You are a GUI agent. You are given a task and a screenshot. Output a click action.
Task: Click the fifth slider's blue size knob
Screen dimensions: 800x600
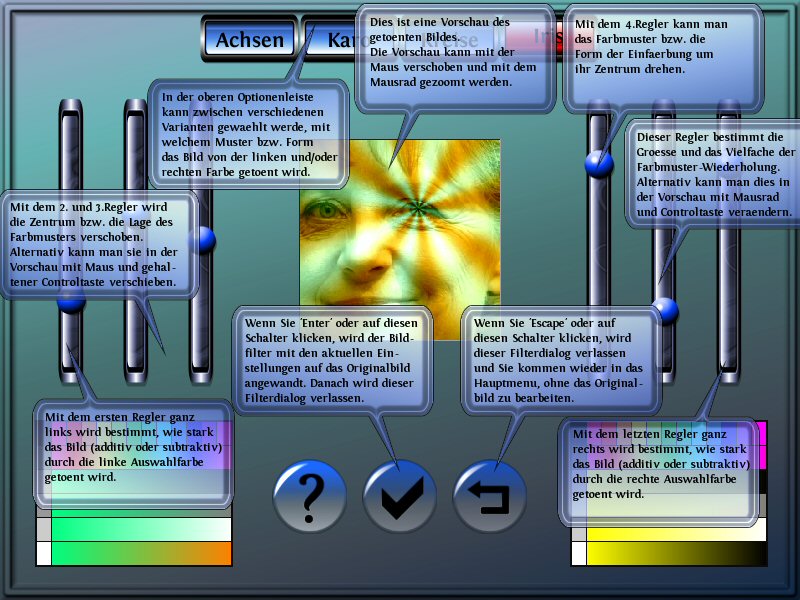[665, 311]
